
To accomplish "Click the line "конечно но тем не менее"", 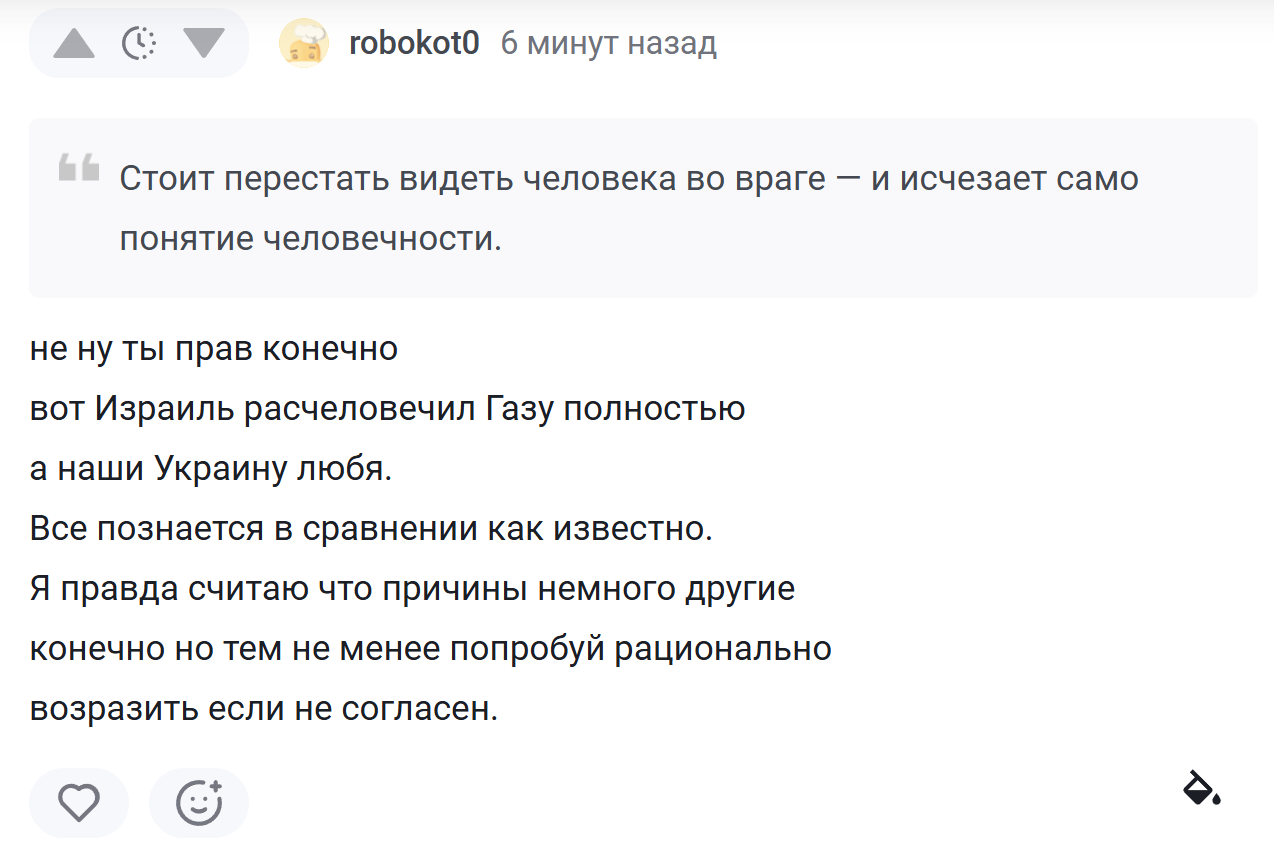I will 430,649.
